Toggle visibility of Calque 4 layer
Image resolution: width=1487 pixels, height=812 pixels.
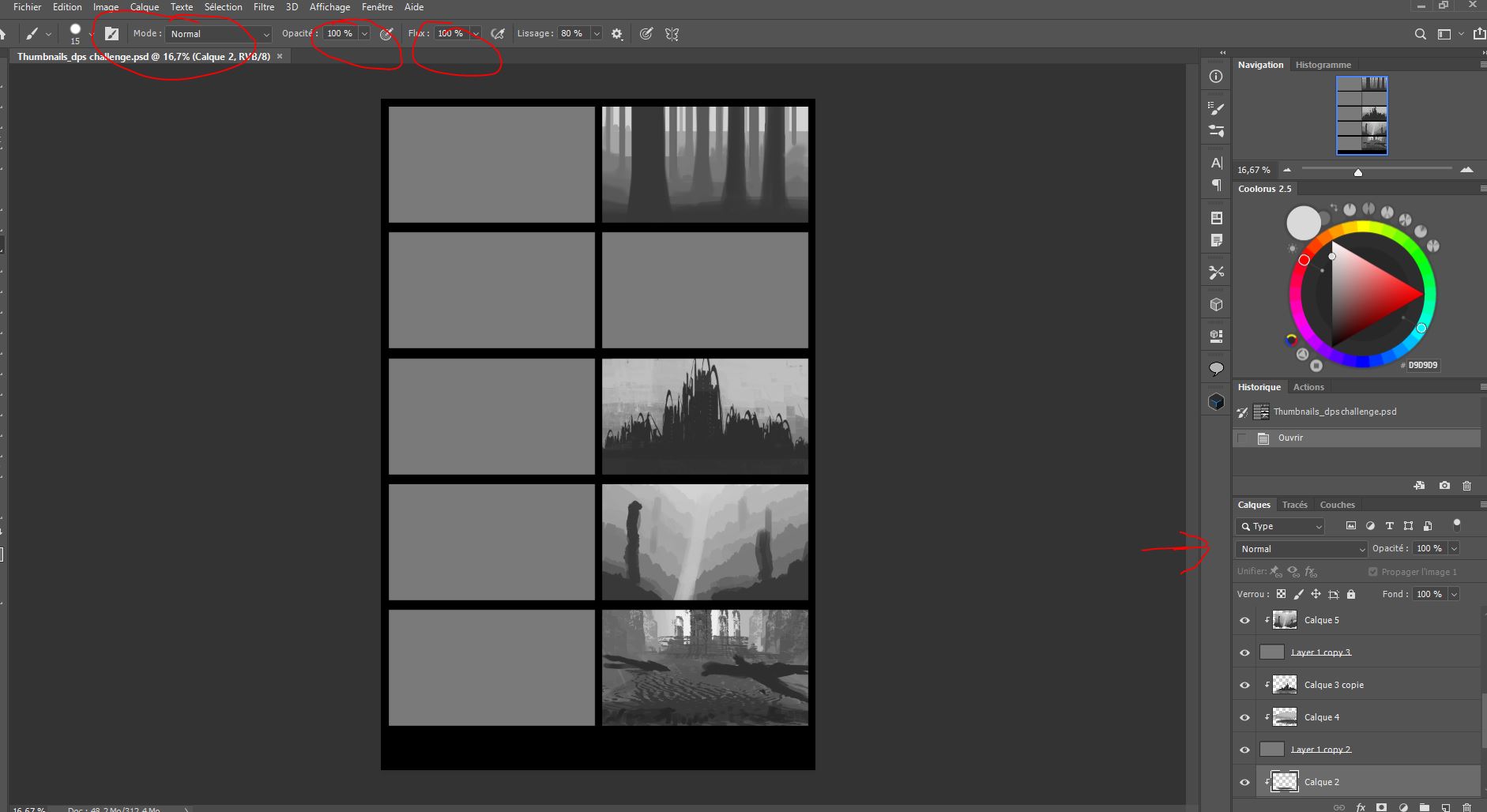pyautogui.click(x=1245, y=718)
